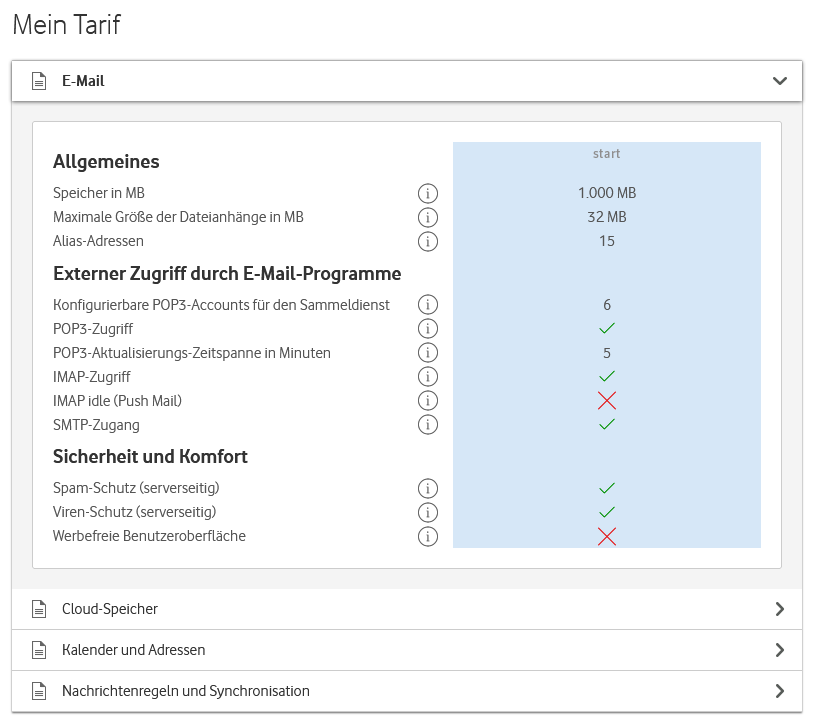Click info icon for Speicher in MB
This screenshot has width=814, height=725.
[x=428, y=193]
